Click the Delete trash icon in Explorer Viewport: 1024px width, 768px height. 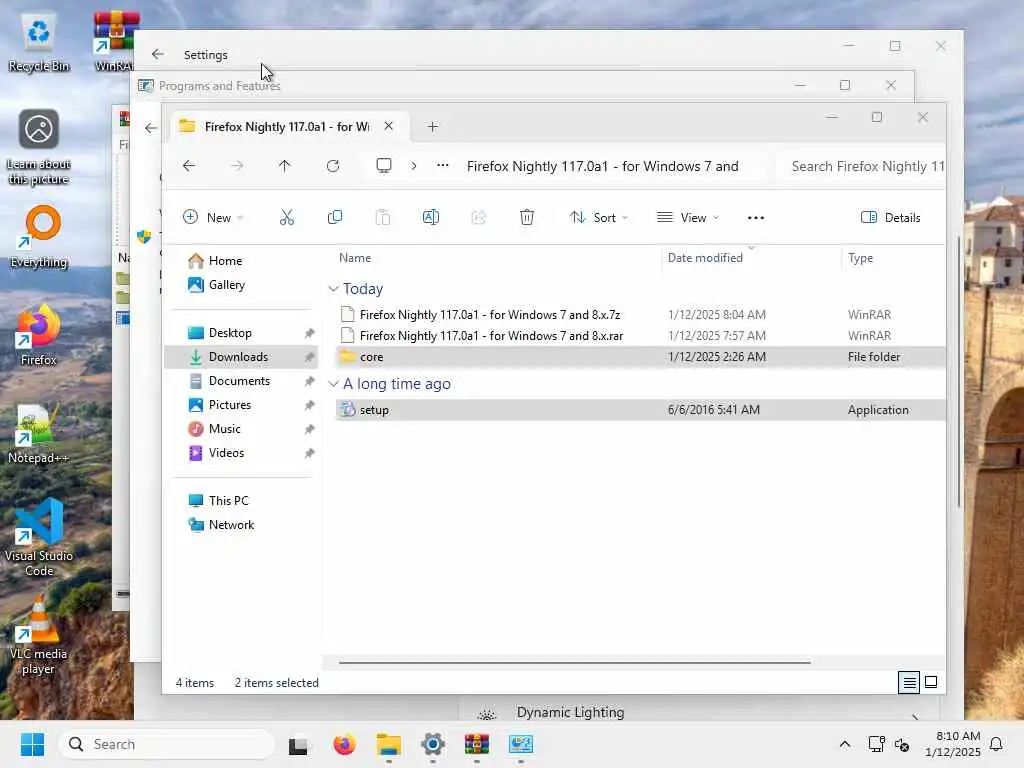(527, 217)
